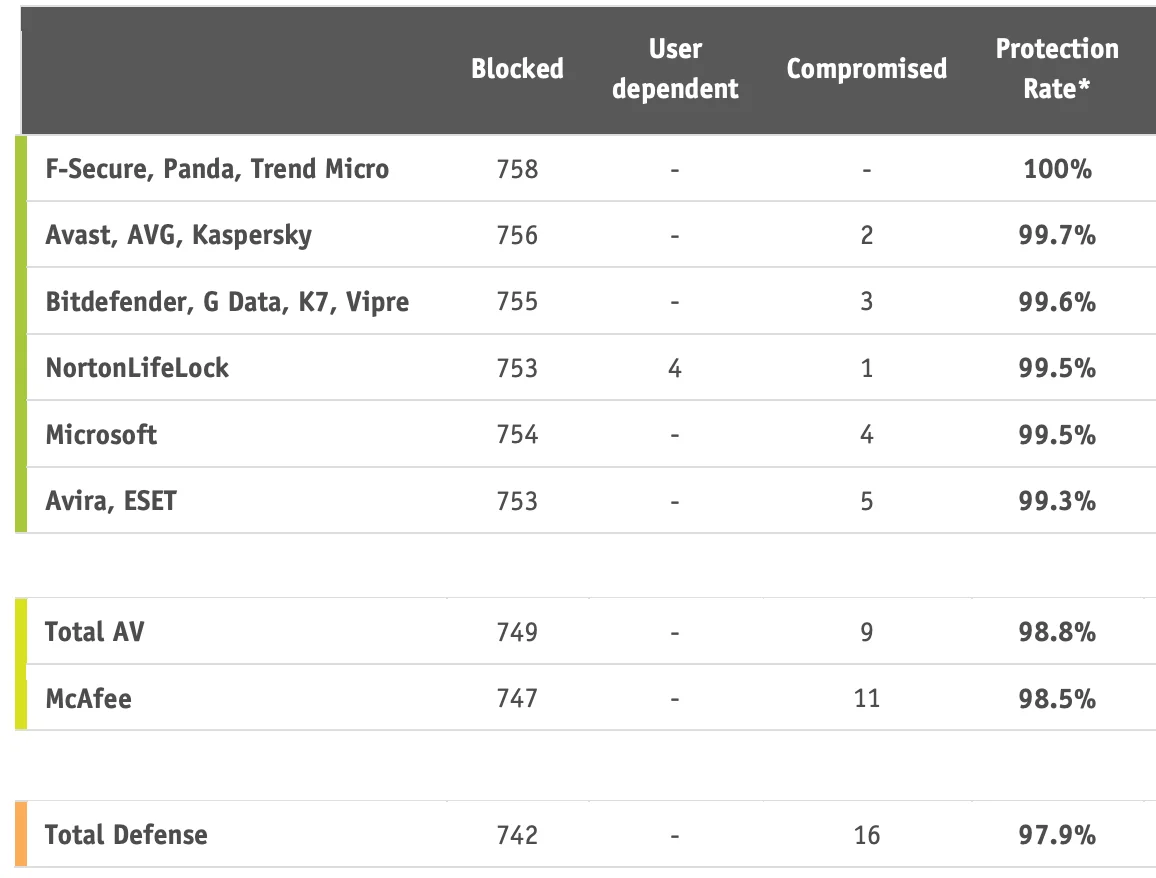Select the Microsoft row label
The width and height of the screenshot is (1156, 878).
[x=101, y=434]
